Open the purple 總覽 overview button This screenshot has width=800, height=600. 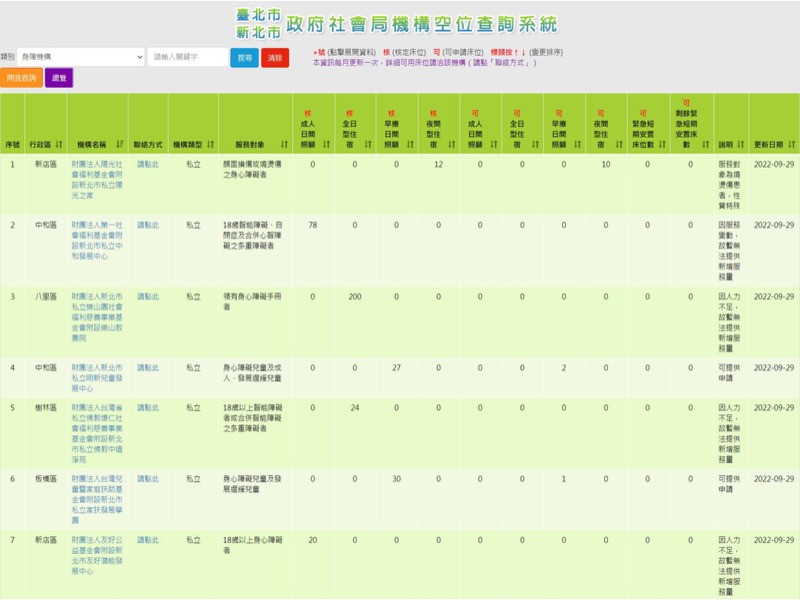[x=60, y=77]
